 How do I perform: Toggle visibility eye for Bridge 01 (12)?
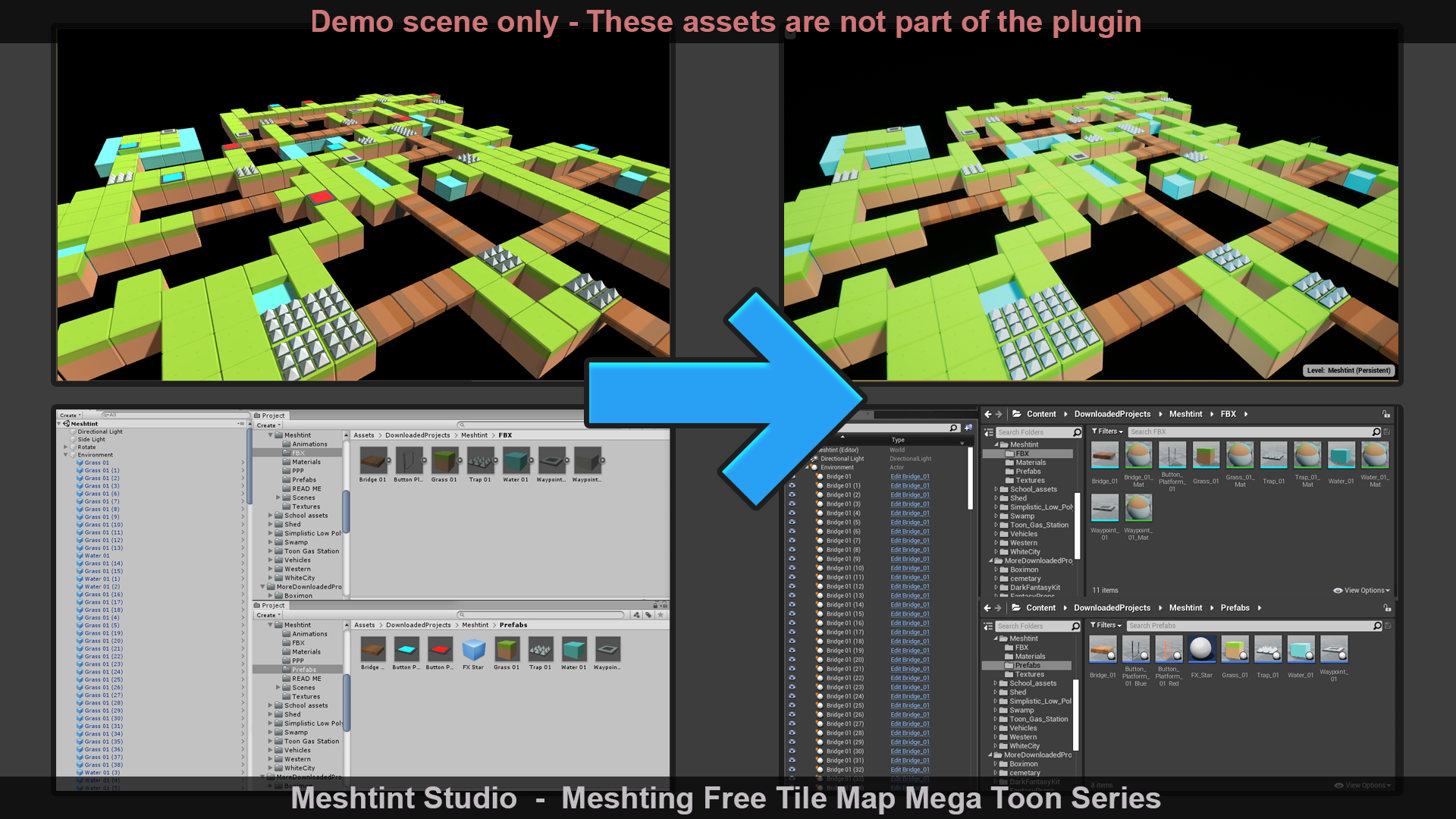tap(792, 586)
